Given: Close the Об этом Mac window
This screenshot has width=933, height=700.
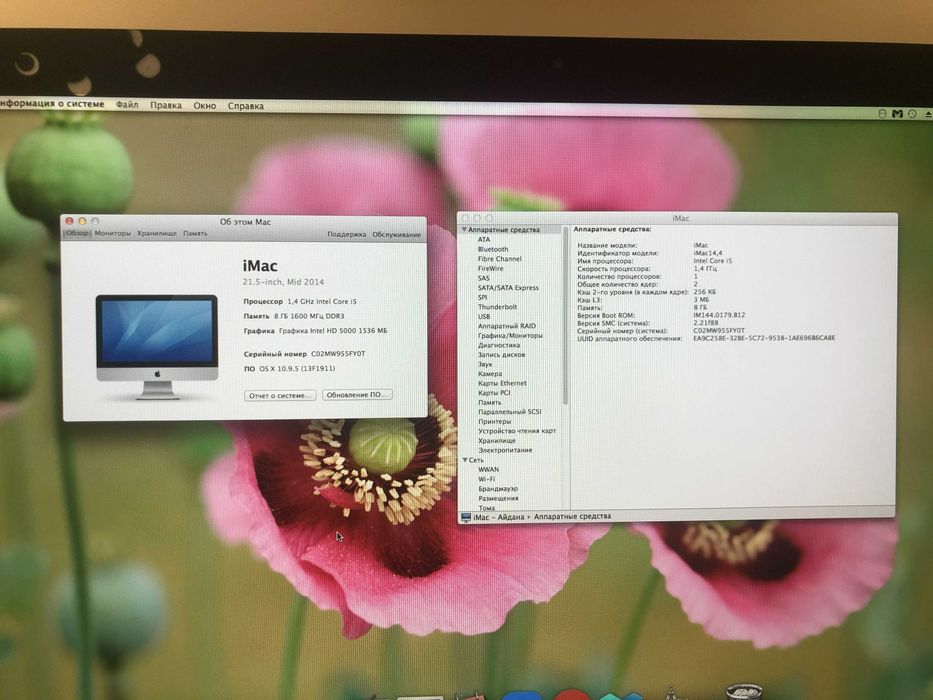Looking at the screenshot, I should pyautogui.click(x=69, y=221).
